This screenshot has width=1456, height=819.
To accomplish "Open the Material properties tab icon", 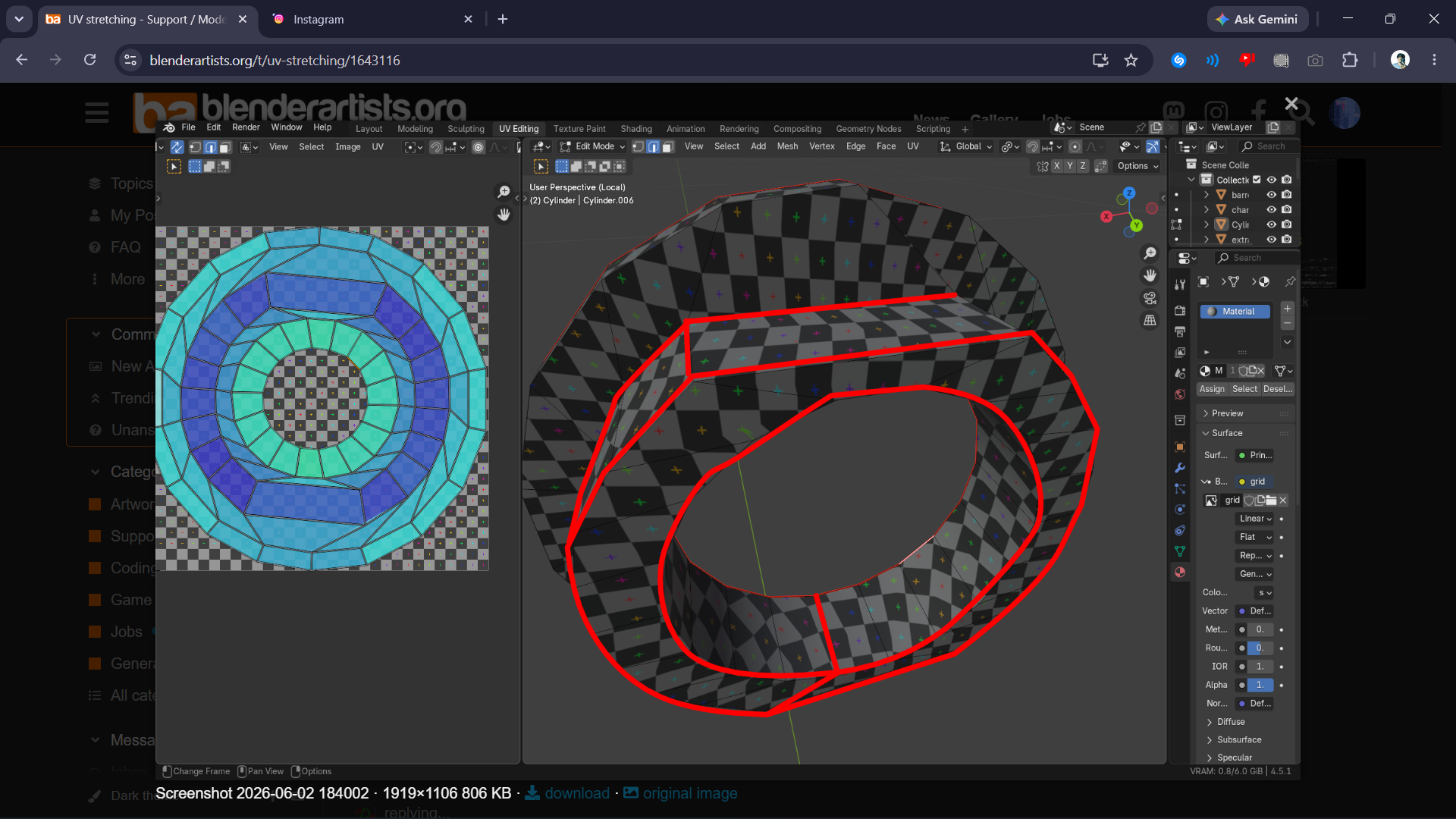I will [x=1179, y=573].
